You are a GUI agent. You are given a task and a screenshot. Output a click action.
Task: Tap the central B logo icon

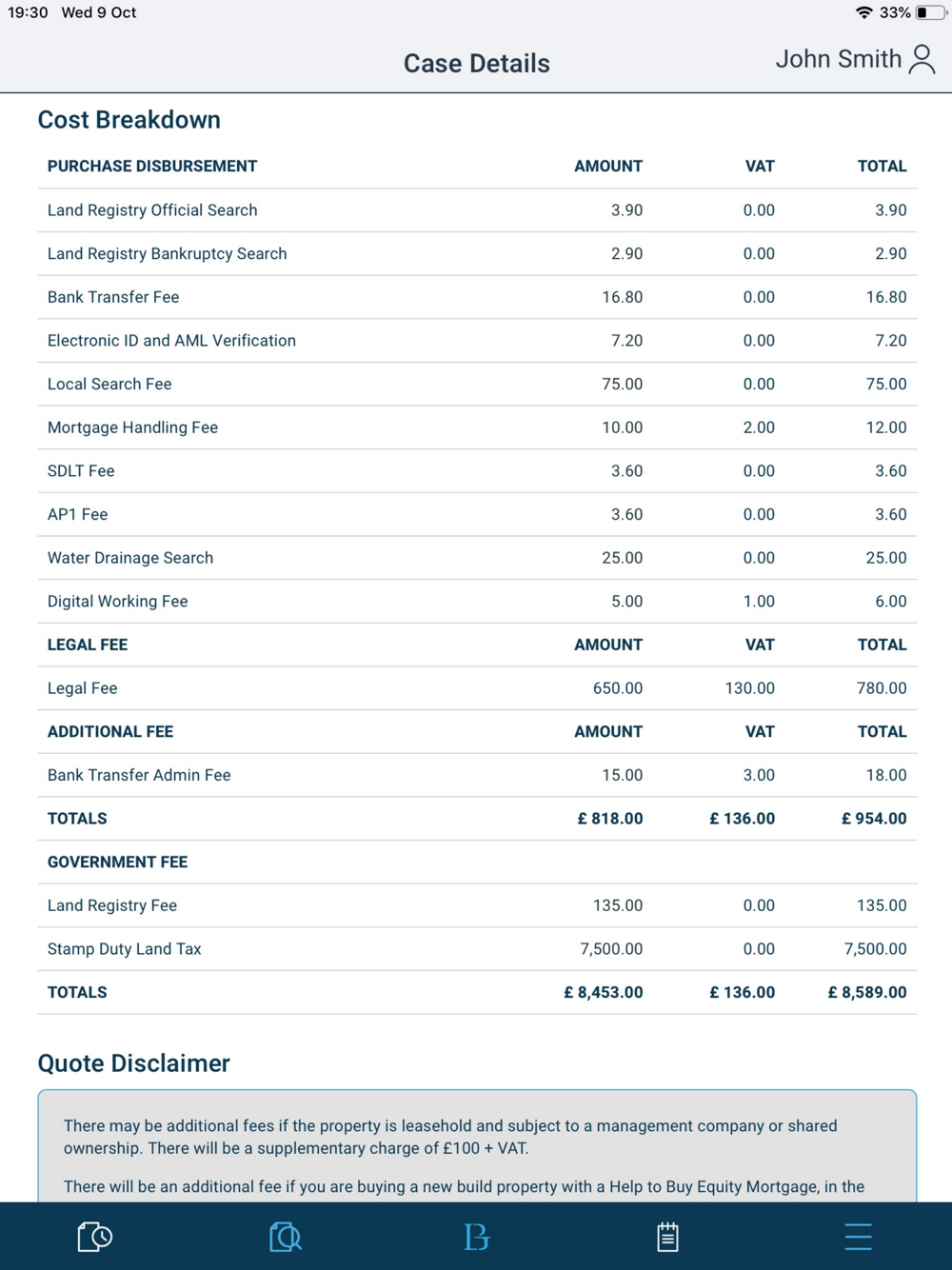pyautogui.click(x=476, y=1237)
